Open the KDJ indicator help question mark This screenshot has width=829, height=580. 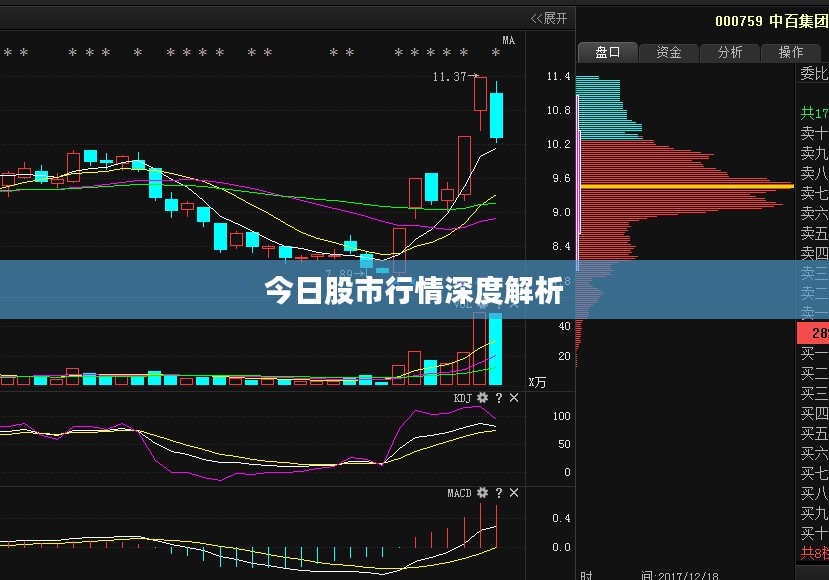tap(499, 398)
